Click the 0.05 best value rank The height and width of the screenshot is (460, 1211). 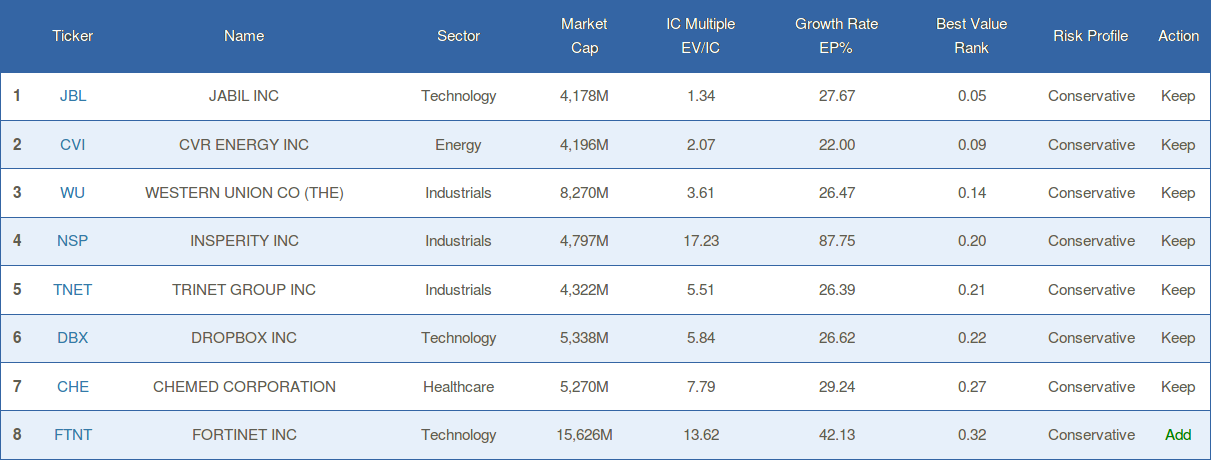[971, 96]
